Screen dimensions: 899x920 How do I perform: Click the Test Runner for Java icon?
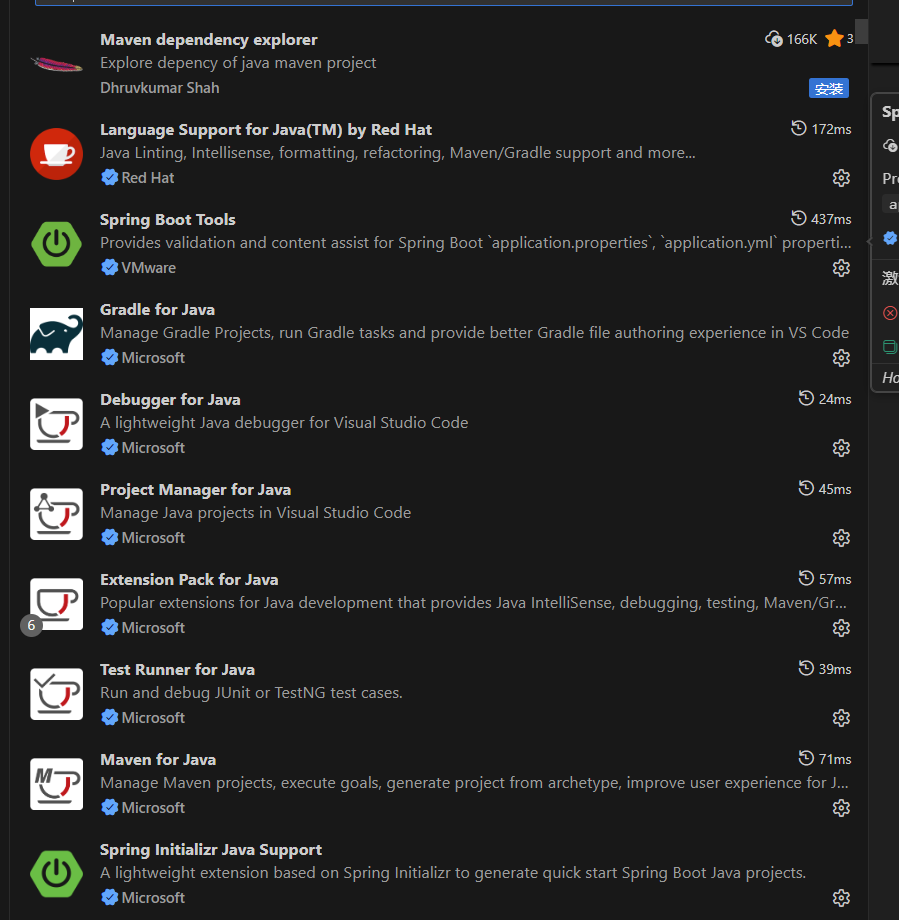56,694
